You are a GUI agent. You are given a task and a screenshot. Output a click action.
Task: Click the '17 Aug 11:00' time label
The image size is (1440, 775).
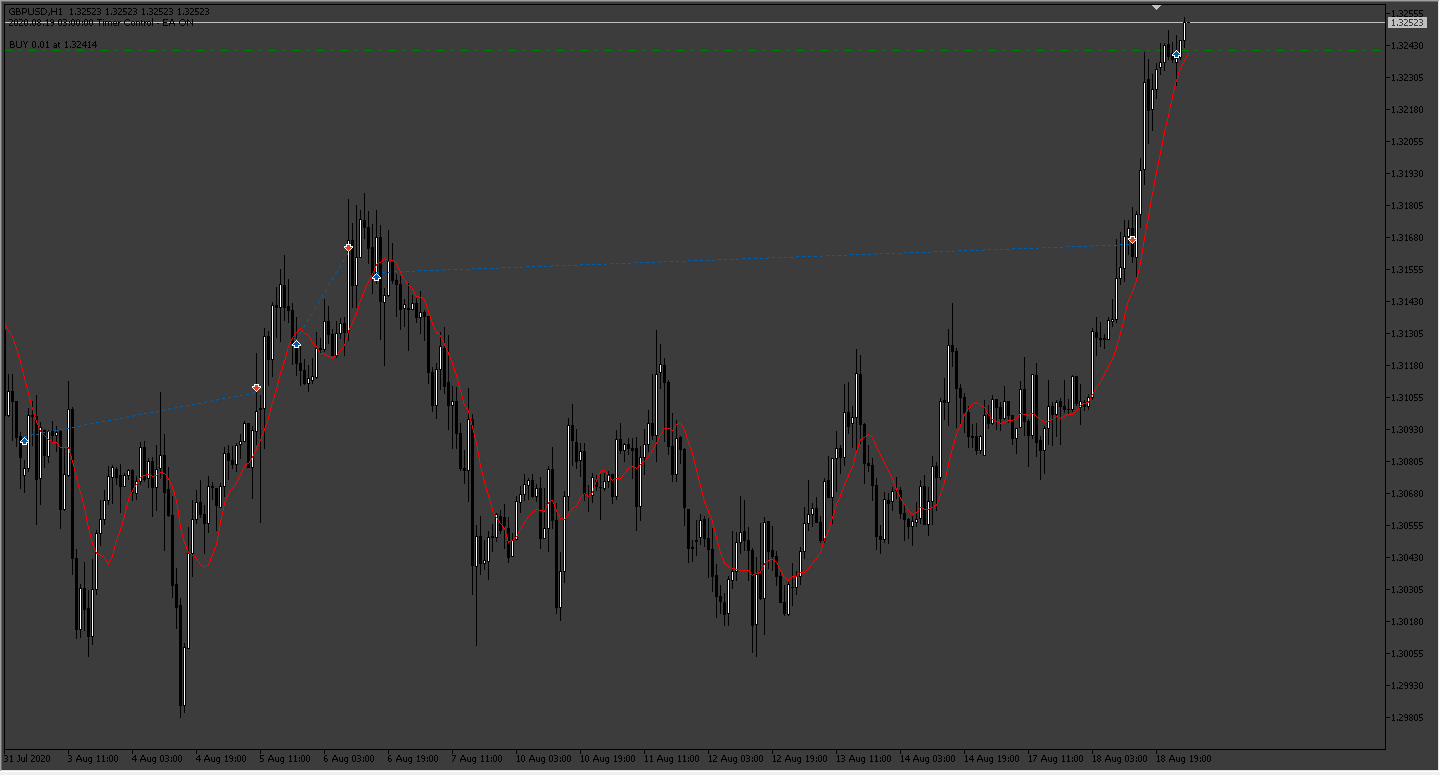(1056, 759)
